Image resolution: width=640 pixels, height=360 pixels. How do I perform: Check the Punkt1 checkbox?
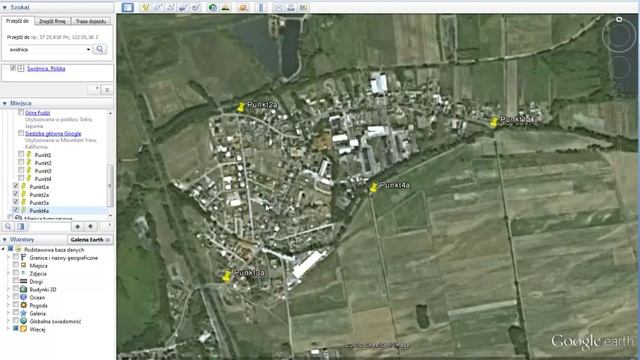click(x=21, y=155)
